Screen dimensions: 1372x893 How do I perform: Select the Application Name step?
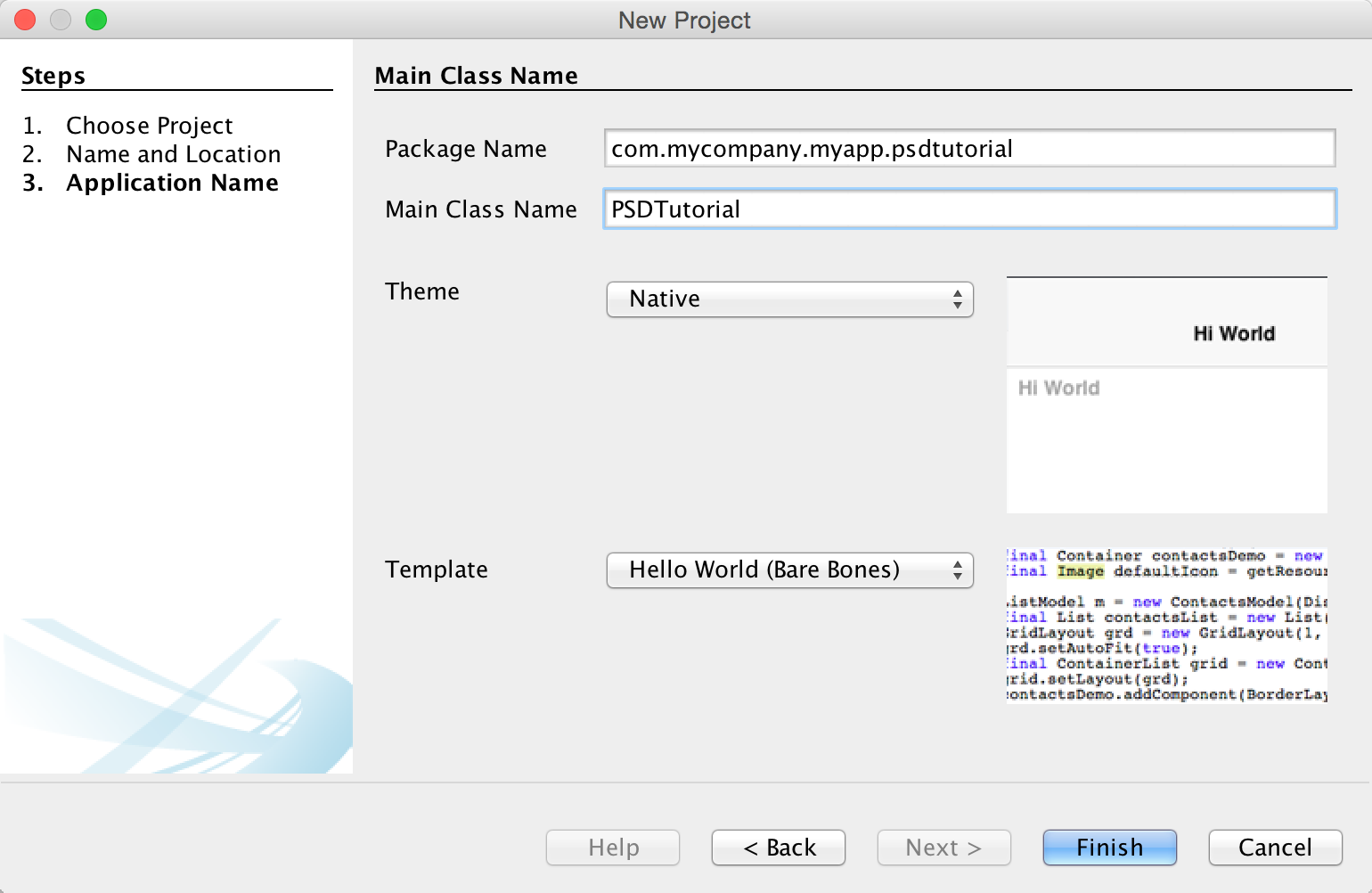pos(172,183)
